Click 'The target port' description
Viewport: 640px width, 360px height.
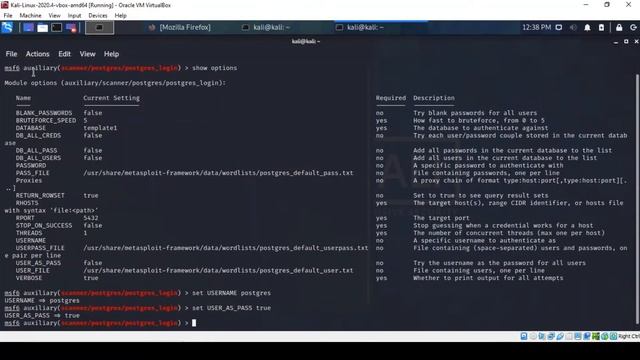coord(441,218)
